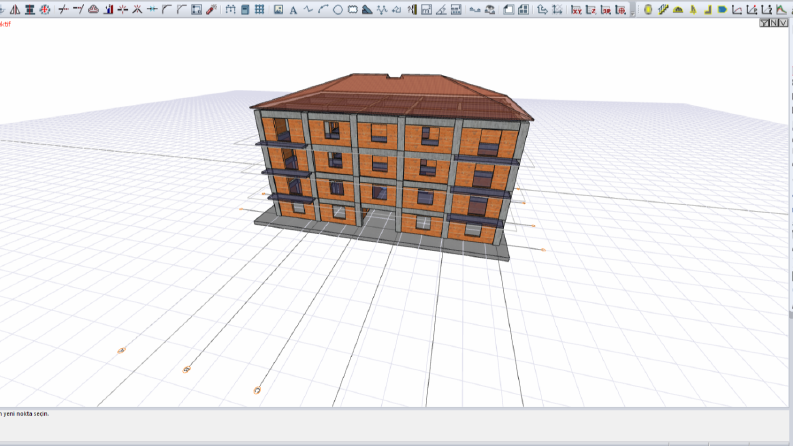Select the Break at point tool
Image resolution: width=793 pixels, height=446 pixels.
tap(123, 9)
